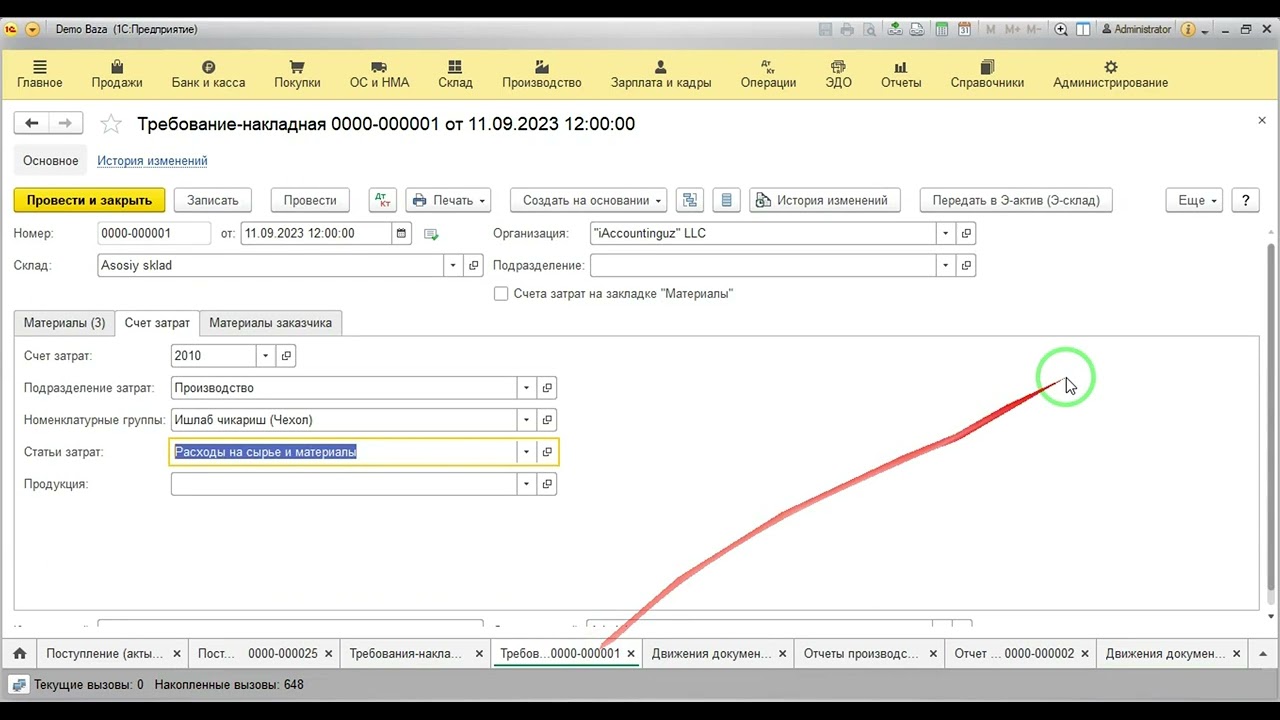Open the Продажи section
1280x720 pixels.
coord(117,74)
